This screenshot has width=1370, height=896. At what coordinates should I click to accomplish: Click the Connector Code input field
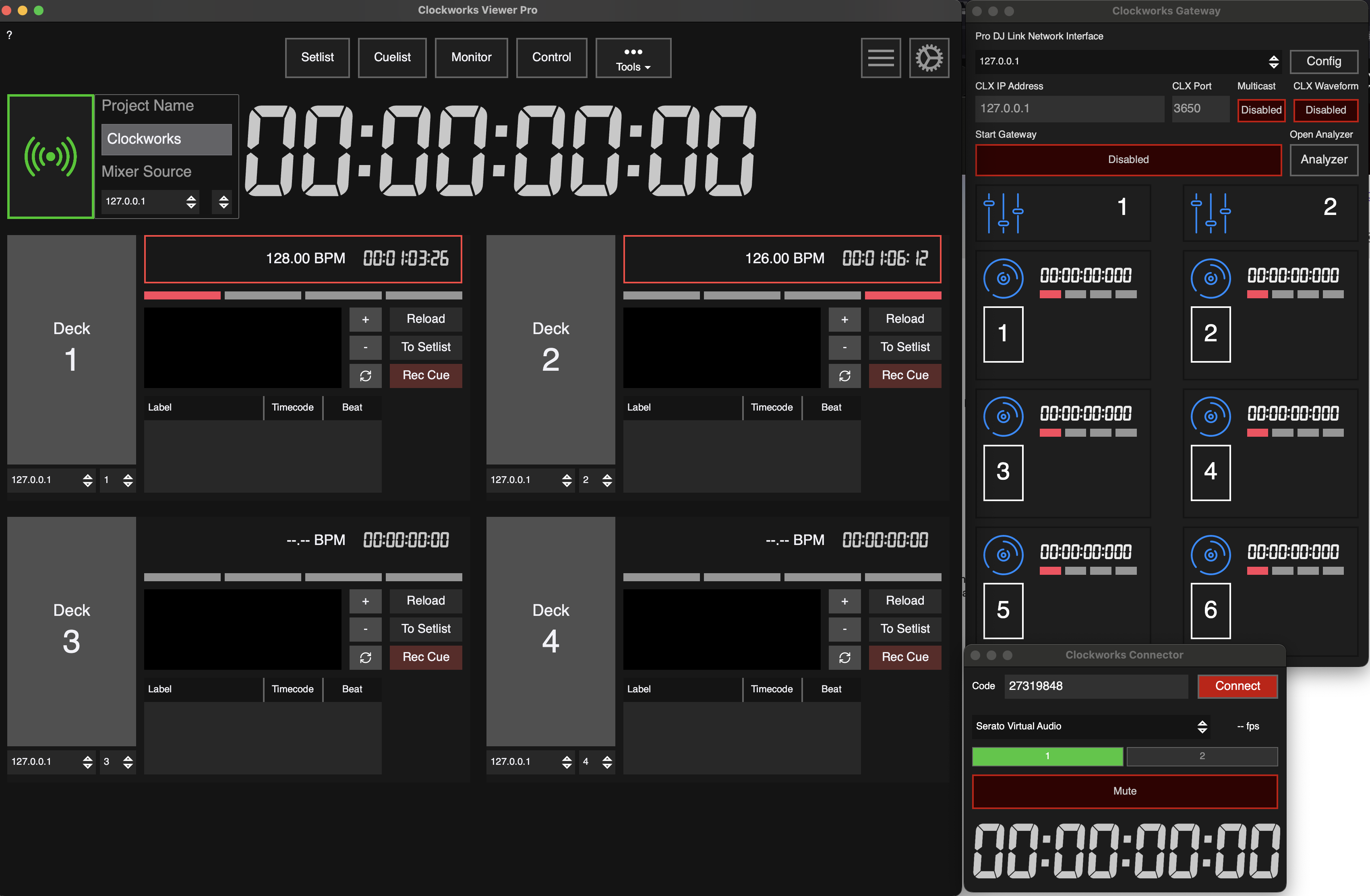coord(1096,686)
